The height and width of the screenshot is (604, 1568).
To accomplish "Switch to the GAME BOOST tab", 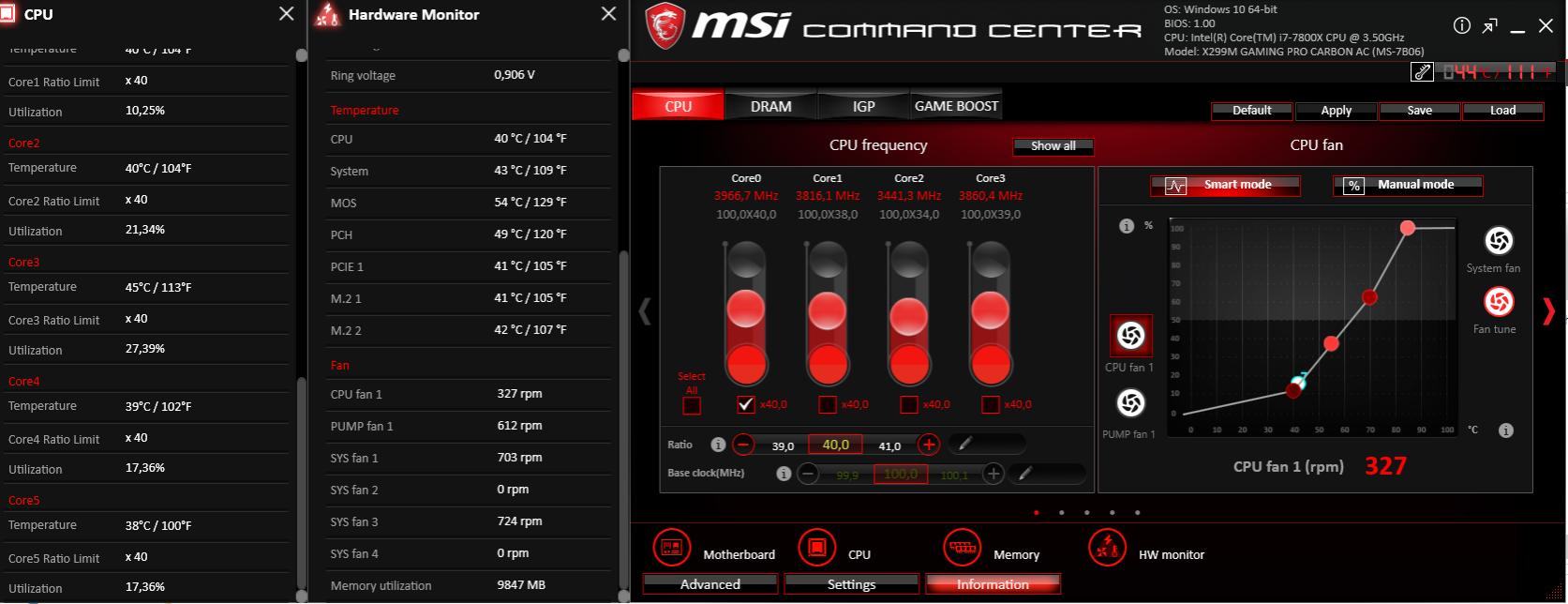I will tap(956, 105).
